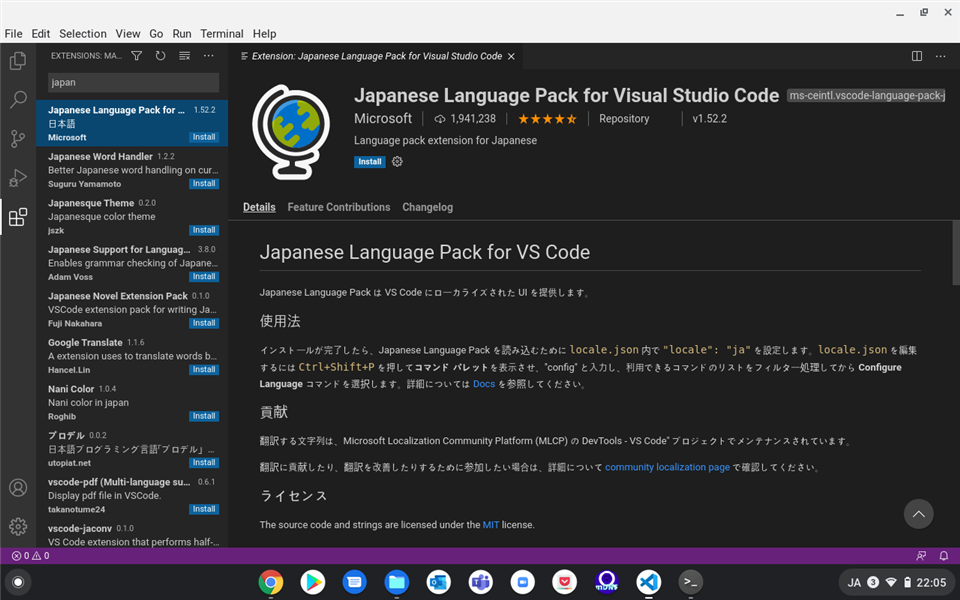Select the Extensions view icon
This screenshot has height=600, width=960.
pos(18,217)
